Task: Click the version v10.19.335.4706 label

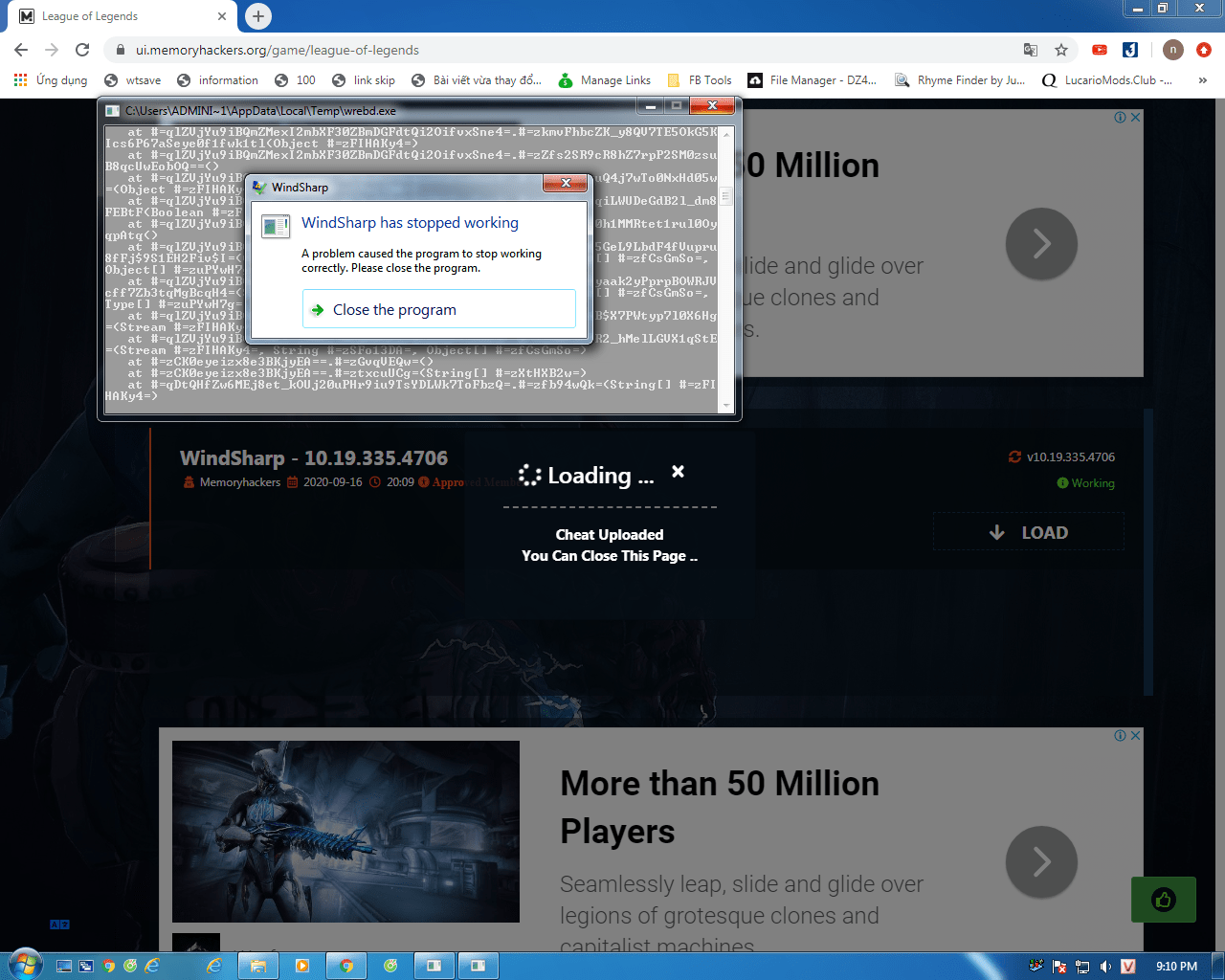Action: click(1070, 457)
